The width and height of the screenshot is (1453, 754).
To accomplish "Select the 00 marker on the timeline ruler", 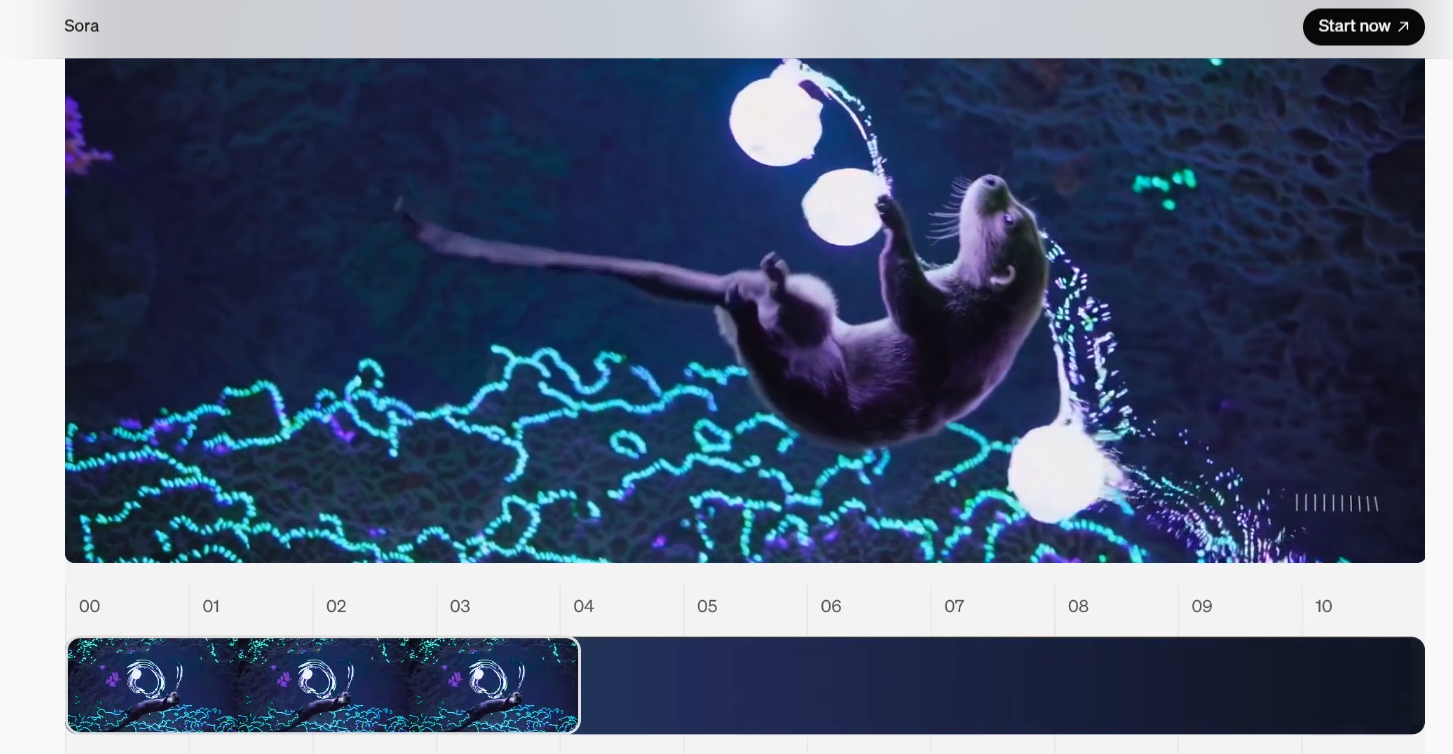I will point(88,606).
